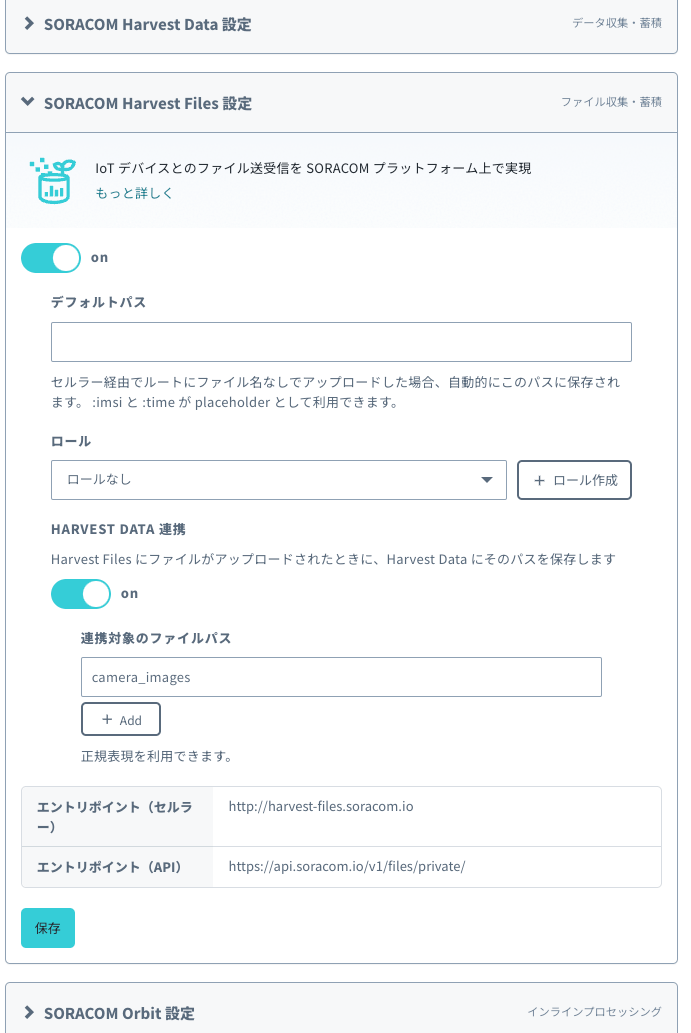Open the もっと詳しく link
The width and height of the screenshot is (691, 1033).
pos(134,193)
